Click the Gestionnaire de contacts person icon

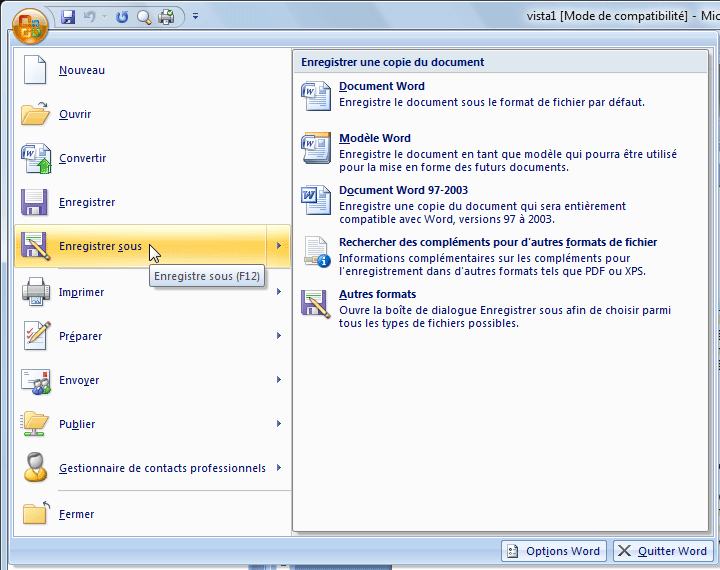pos(36,467)
